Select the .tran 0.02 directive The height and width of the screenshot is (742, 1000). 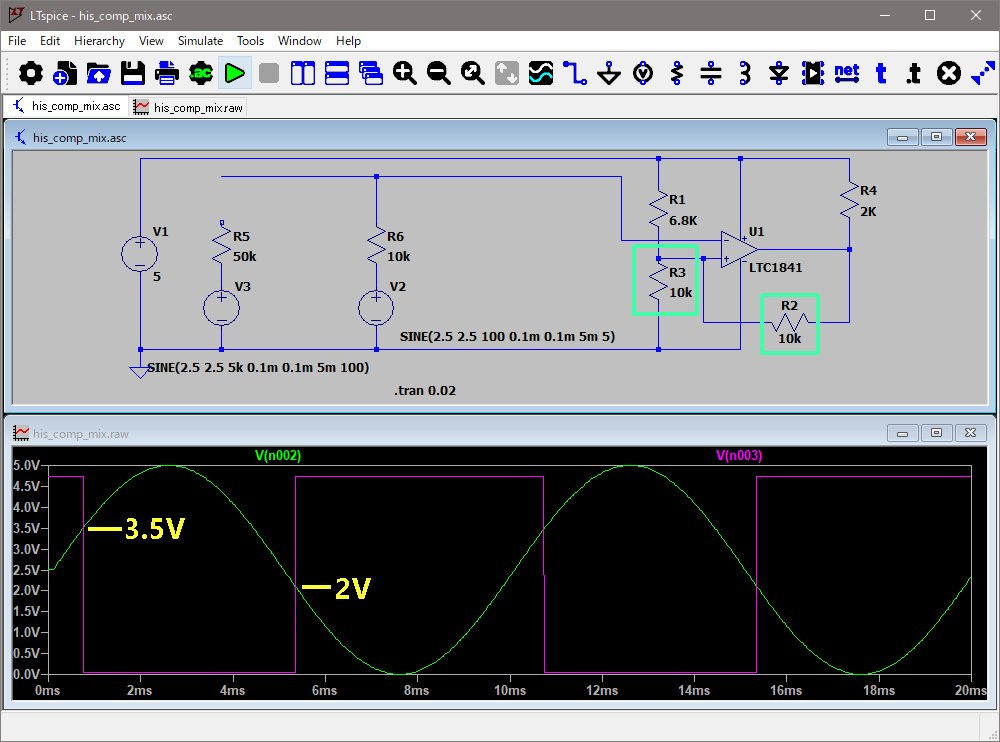pos(425,390)
